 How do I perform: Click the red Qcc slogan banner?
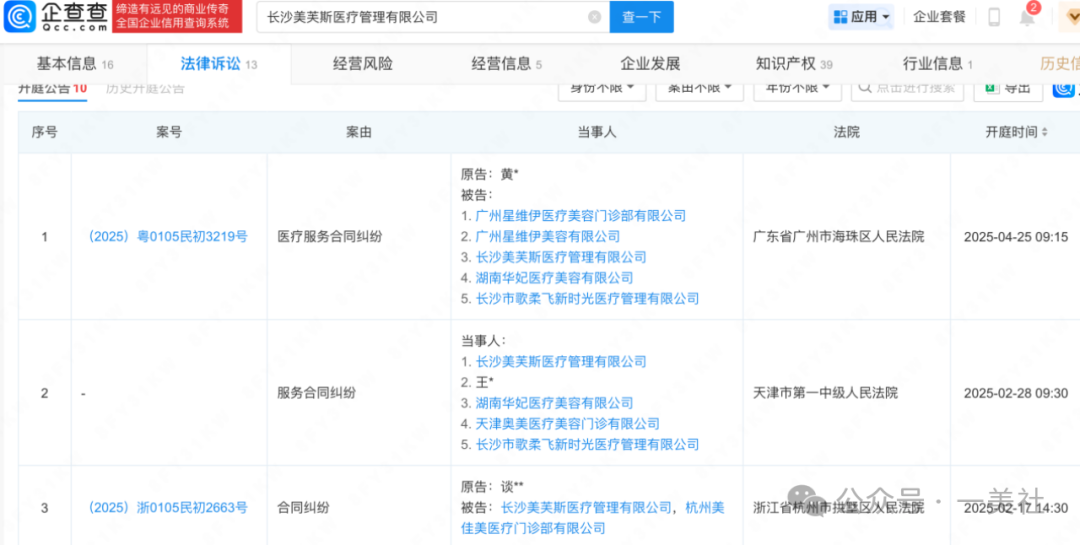177,17
